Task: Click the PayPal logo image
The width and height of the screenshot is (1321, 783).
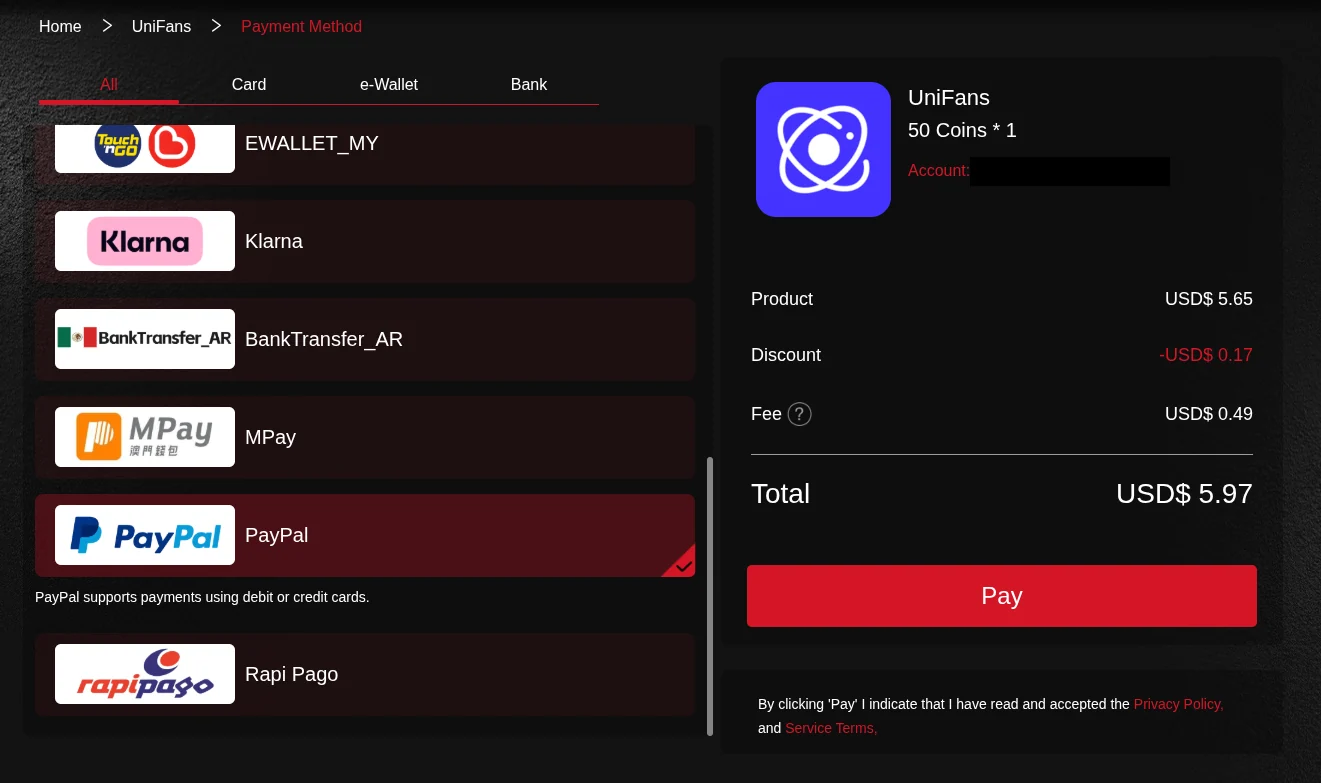Action: 145,535
